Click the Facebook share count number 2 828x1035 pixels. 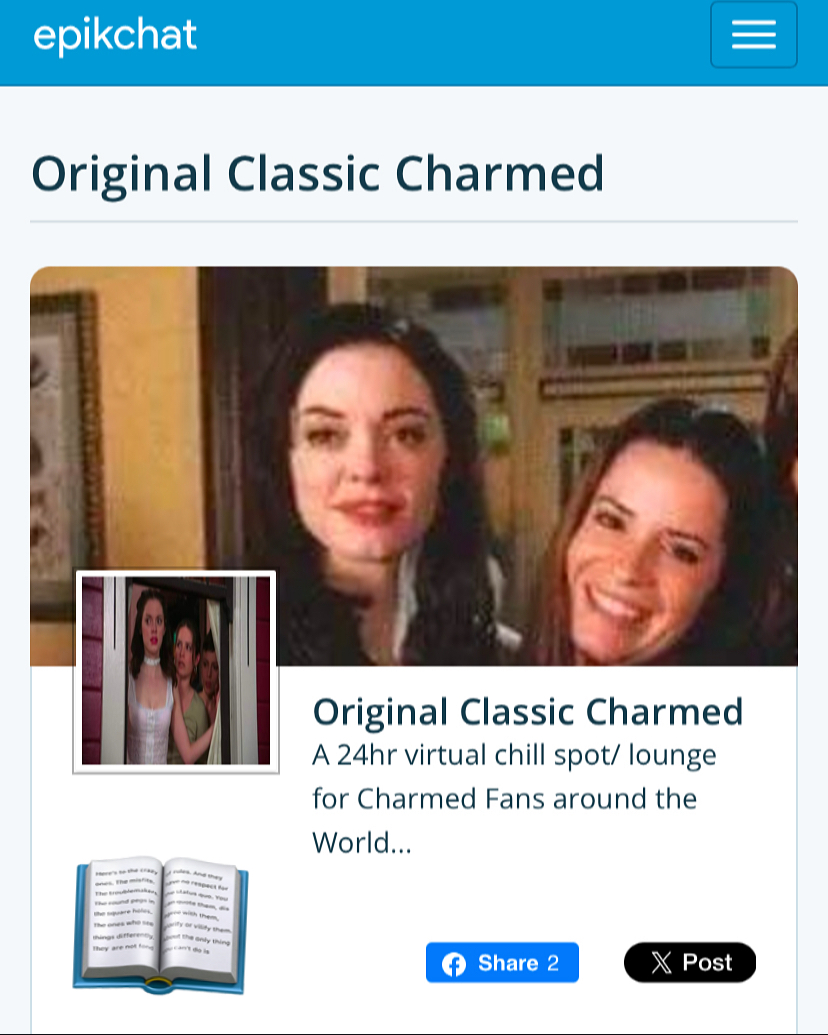pos(553,963)
